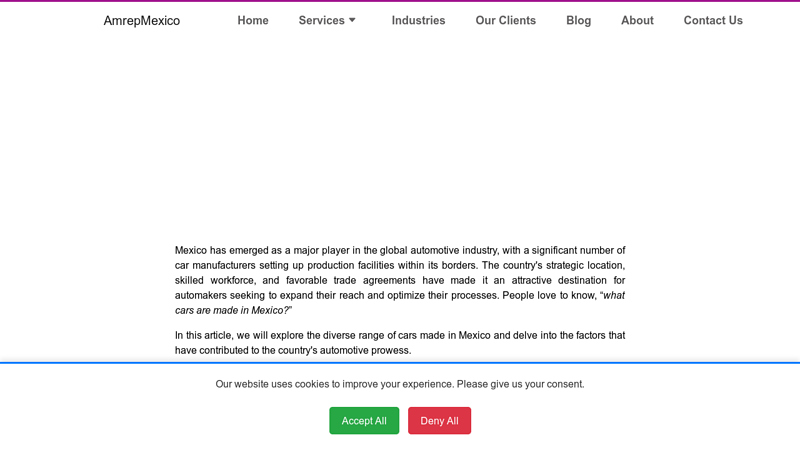Go to the Home page
This screenshot has height=450, width=800.
252,20
